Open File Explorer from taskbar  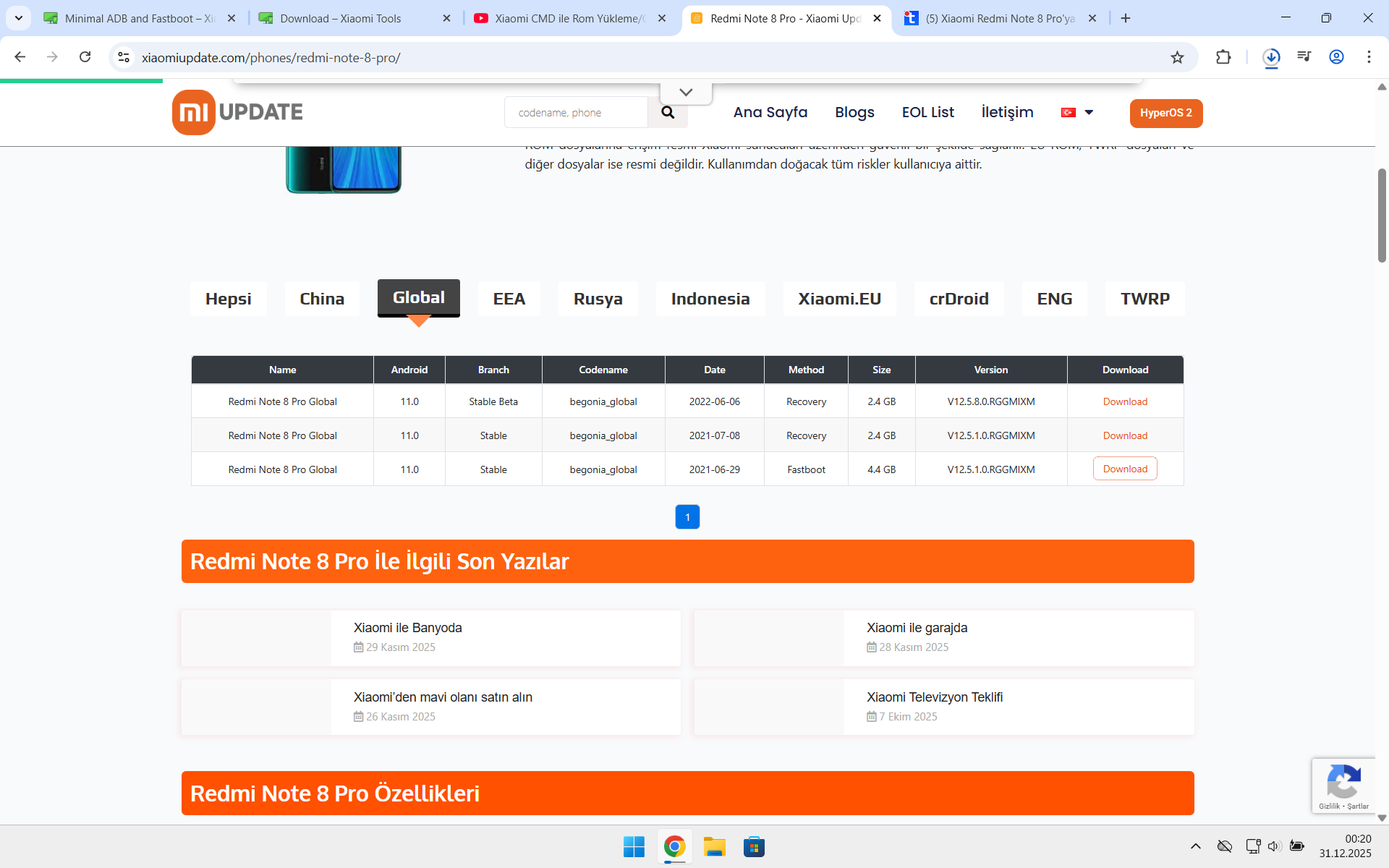coord(715,847)
